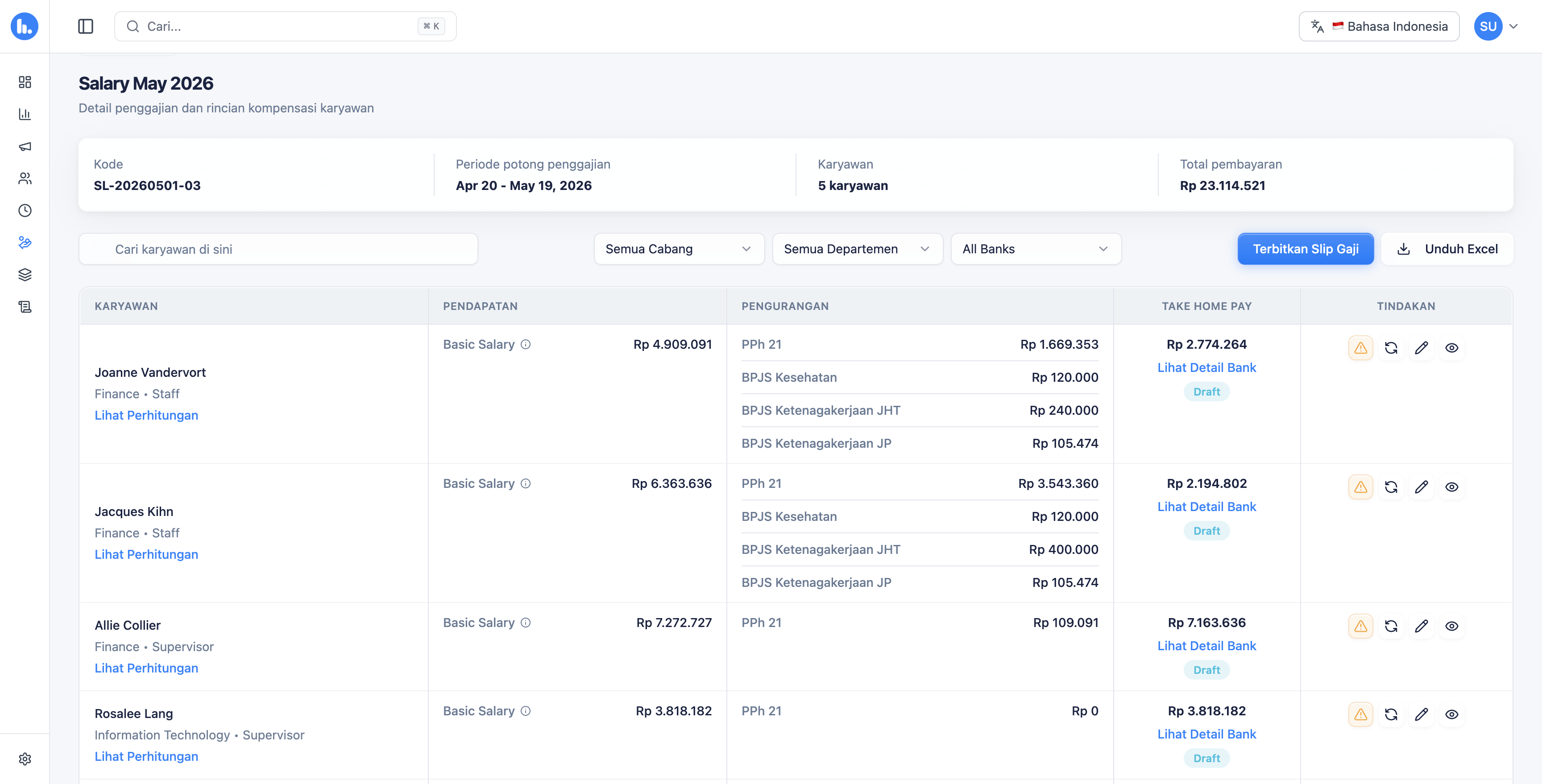Open the Bahasa Indonesia language selector
Image resolution: width=1542 pixels, height=784 pixels.
point(1379,26)
